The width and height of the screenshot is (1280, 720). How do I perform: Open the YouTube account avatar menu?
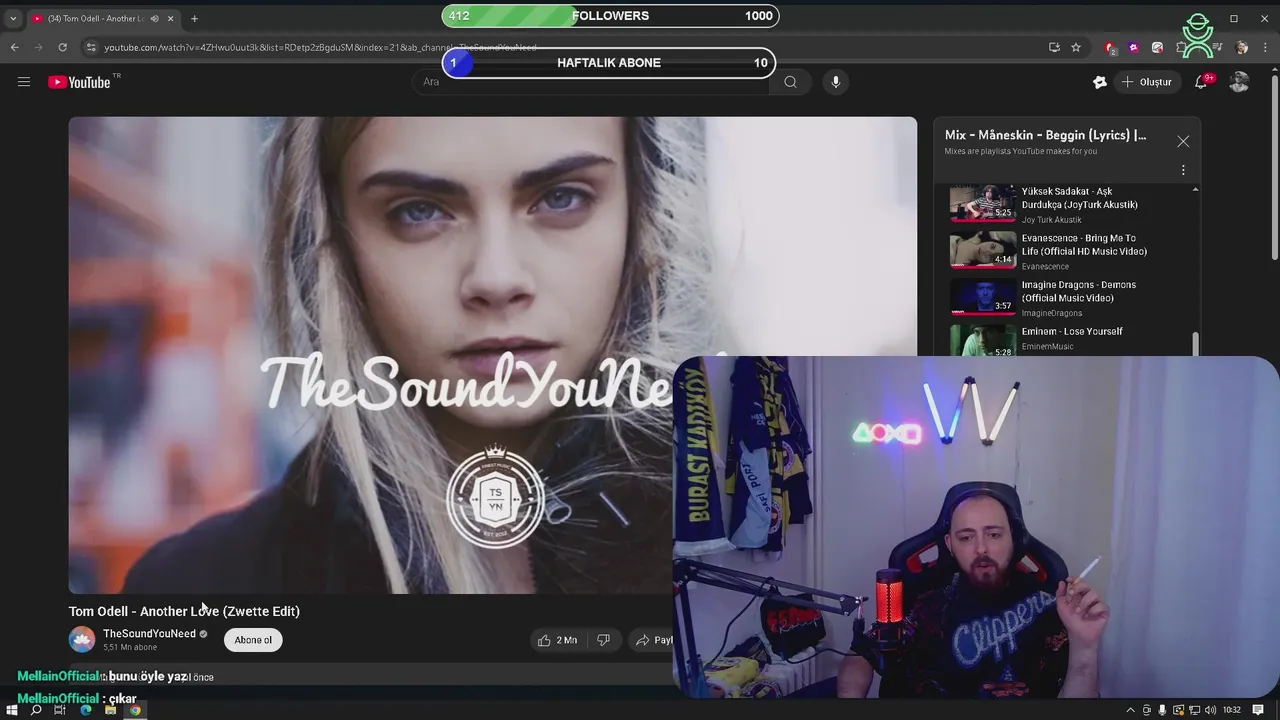[x=1239, y=82]
